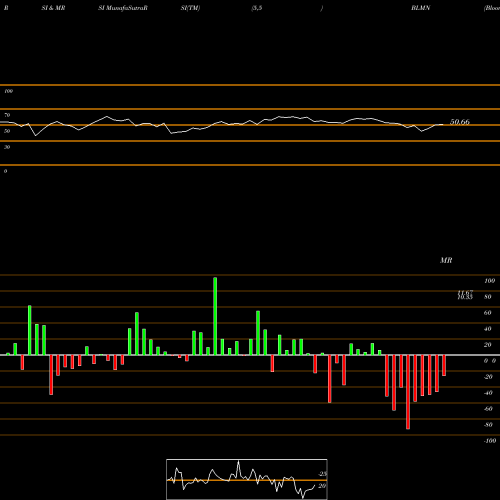Click the last red bar in MR histogram
The image size is (500, 500).
(444, 366)
